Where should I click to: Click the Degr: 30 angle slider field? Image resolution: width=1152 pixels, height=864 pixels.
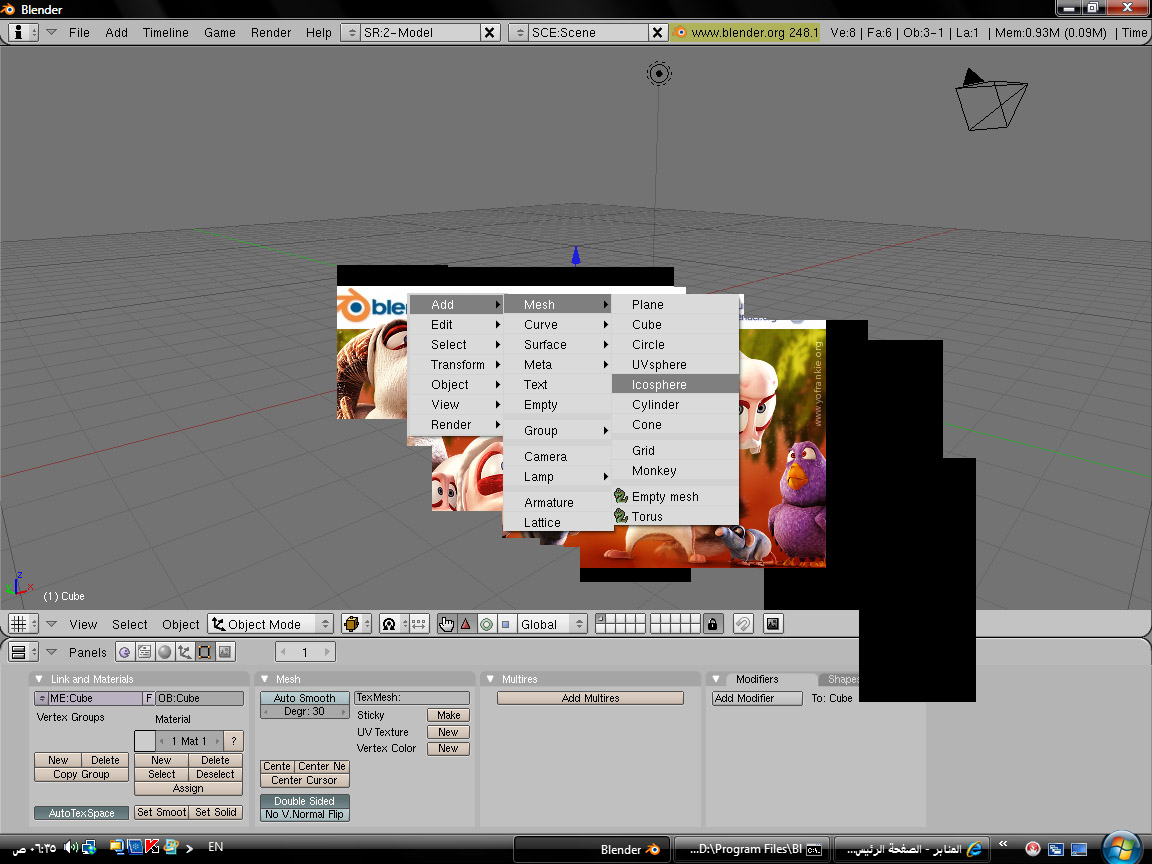305,711
